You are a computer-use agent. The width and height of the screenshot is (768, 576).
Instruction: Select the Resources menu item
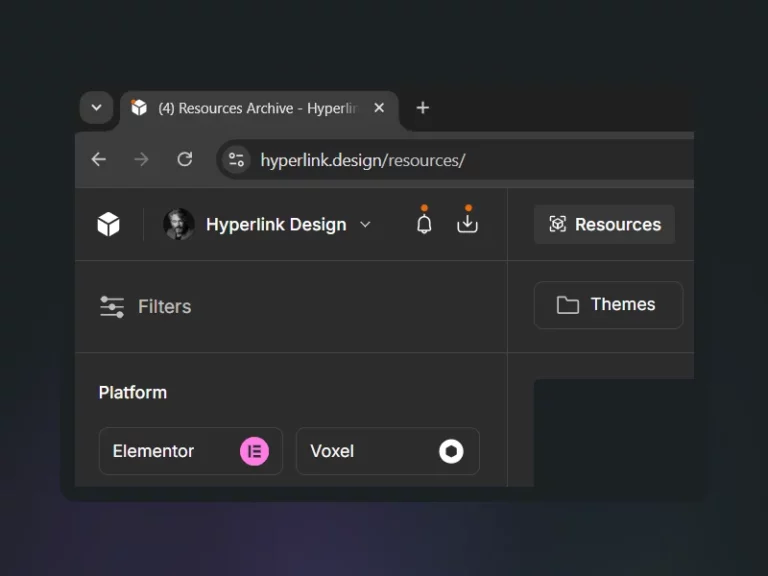click(604, 225)
